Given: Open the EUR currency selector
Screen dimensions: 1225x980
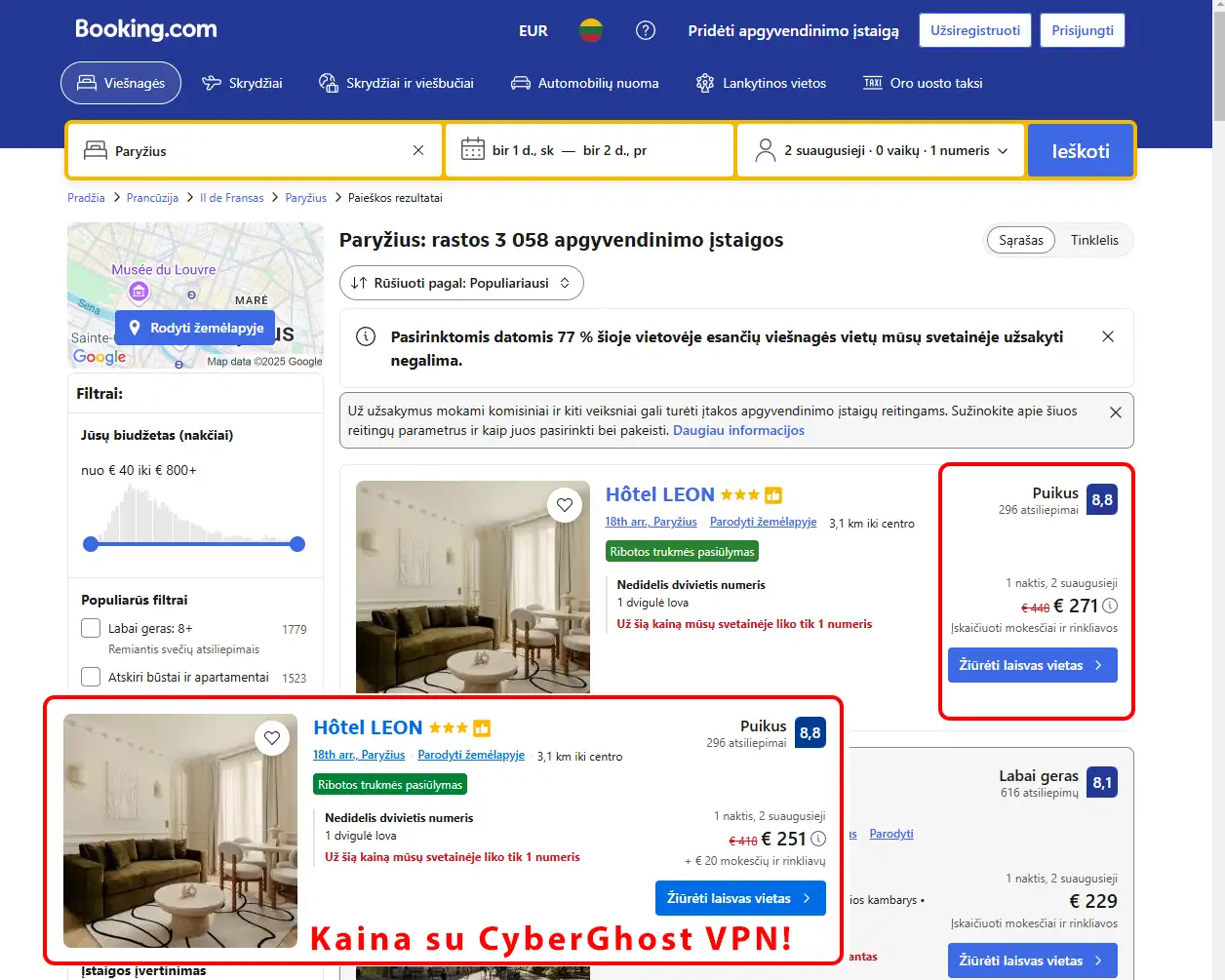Looking at the screenshot, I should 533,30.
